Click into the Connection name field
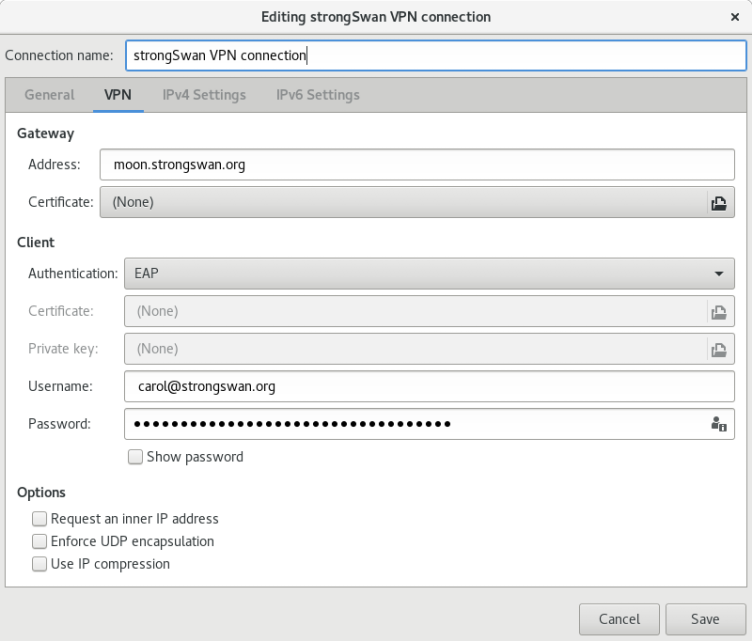 click(435, 56)
